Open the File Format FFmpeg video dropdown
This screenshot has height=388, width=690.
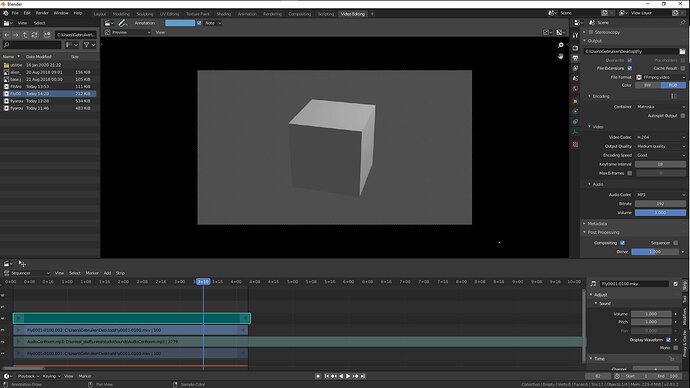coord(661,77)
